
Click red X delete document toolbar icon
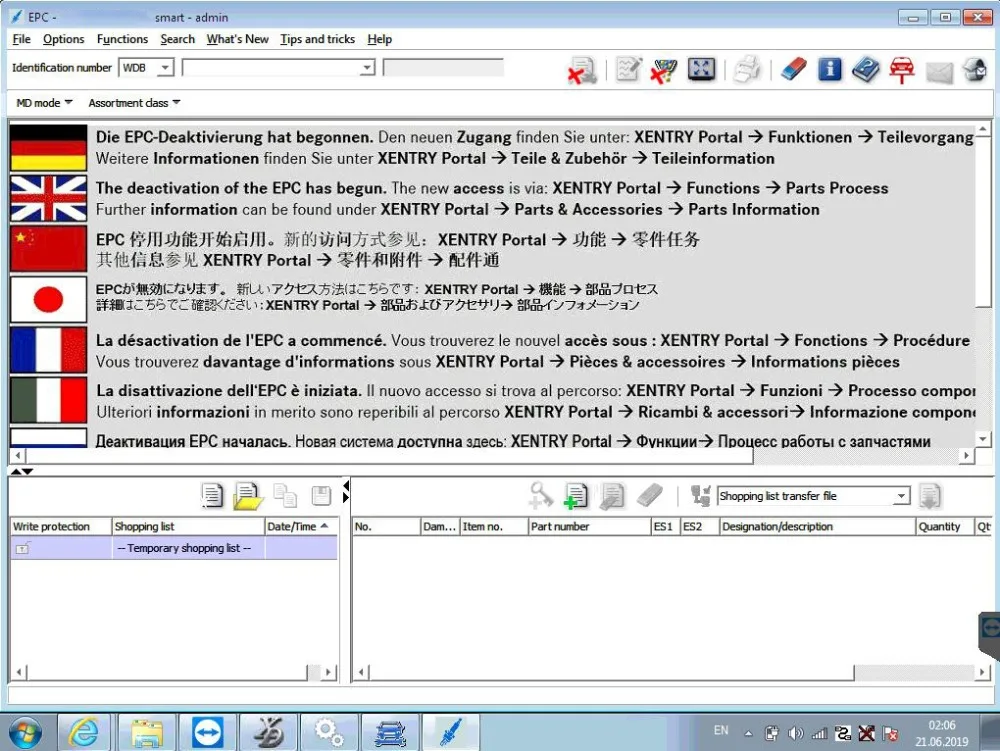pyautogui.click(x=582, y=70)
